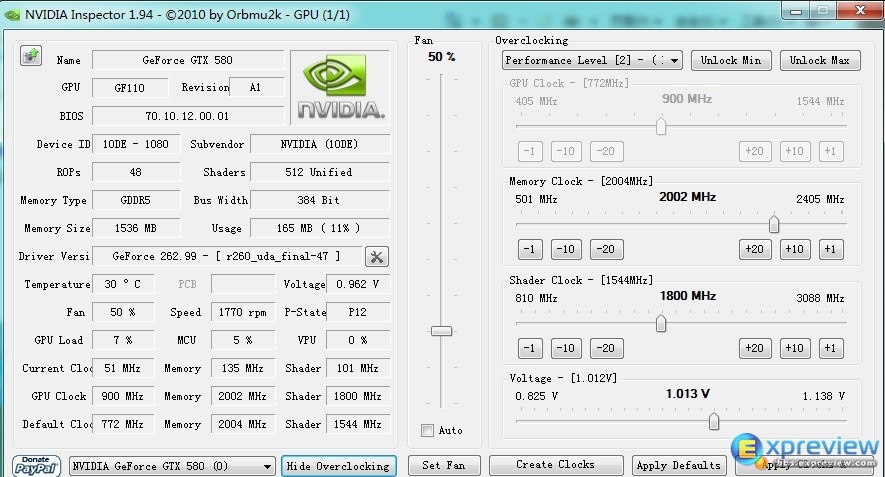Click the Bus Width value 384 Bit

tap(319, 200)
